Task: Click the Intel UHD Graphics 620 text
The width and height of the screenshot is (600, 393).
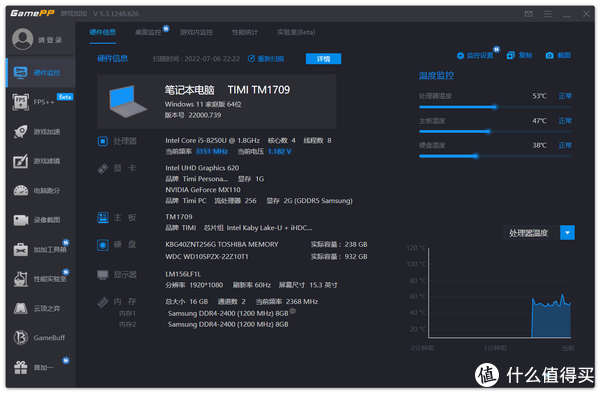Action: click(x=202, y=168)
